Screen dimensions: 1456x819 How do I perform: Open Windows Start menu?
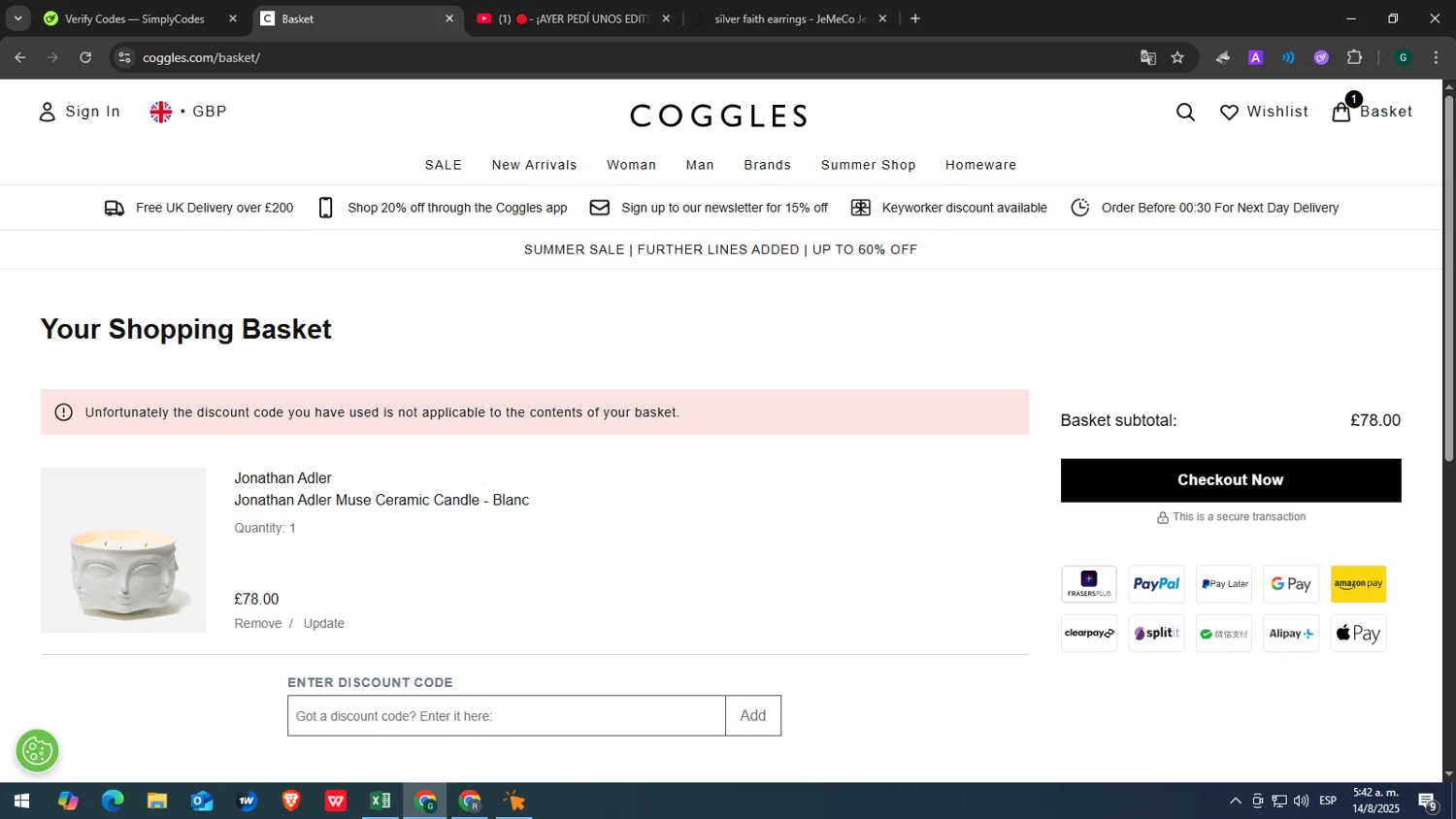[21, 802]
